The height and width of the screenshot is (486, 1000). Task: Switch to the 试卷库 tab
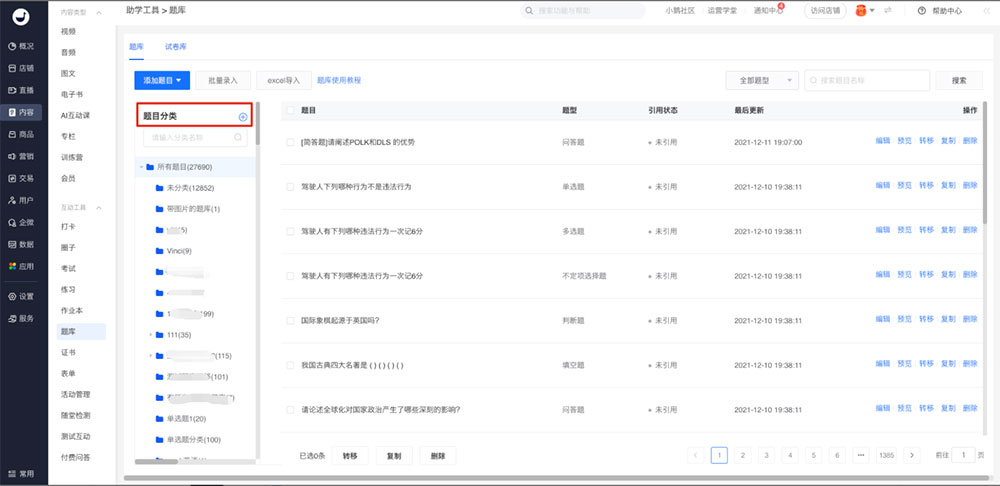click(176, 47)
